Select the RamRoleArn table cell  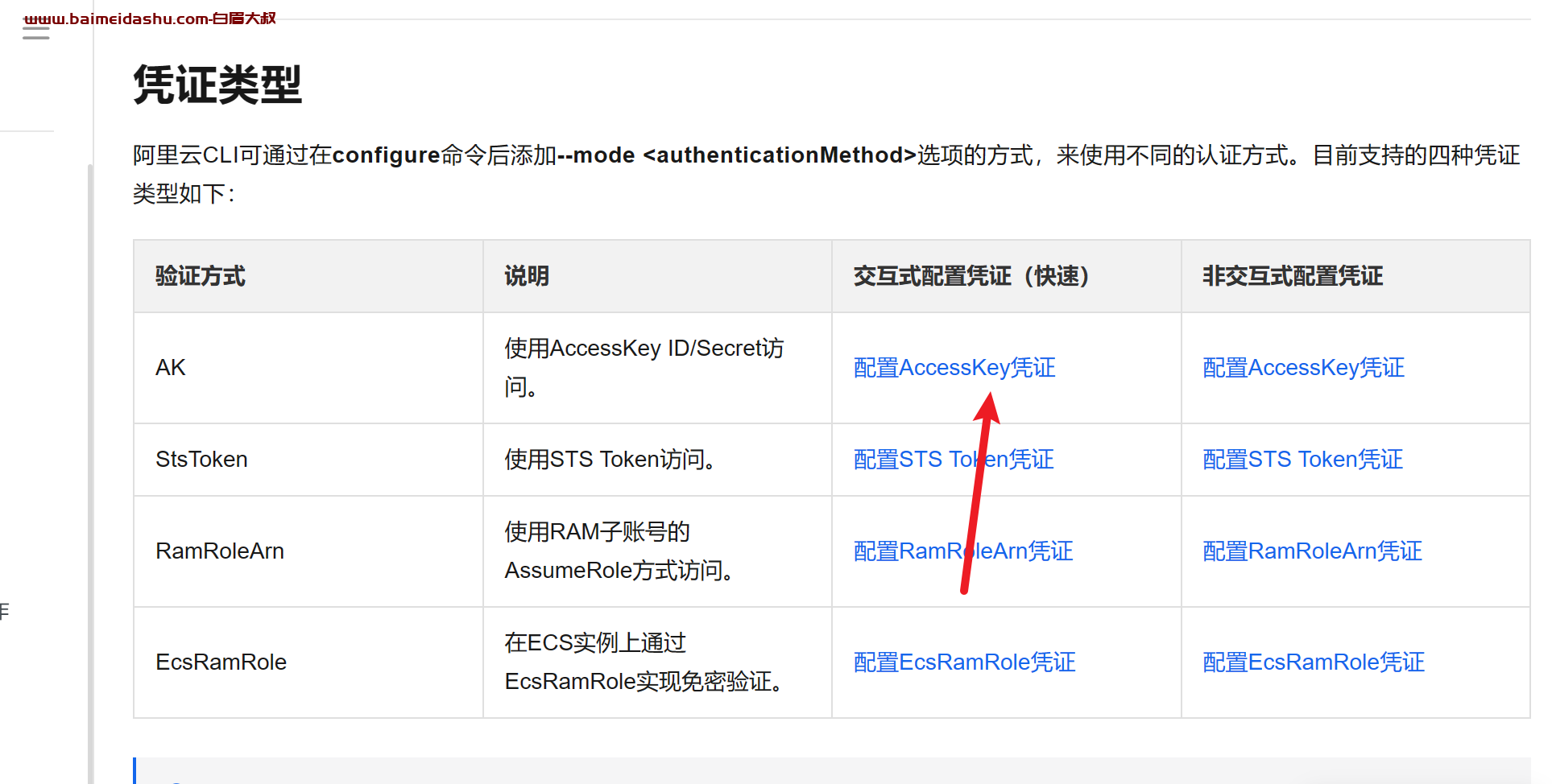click(x=308, y=551)
